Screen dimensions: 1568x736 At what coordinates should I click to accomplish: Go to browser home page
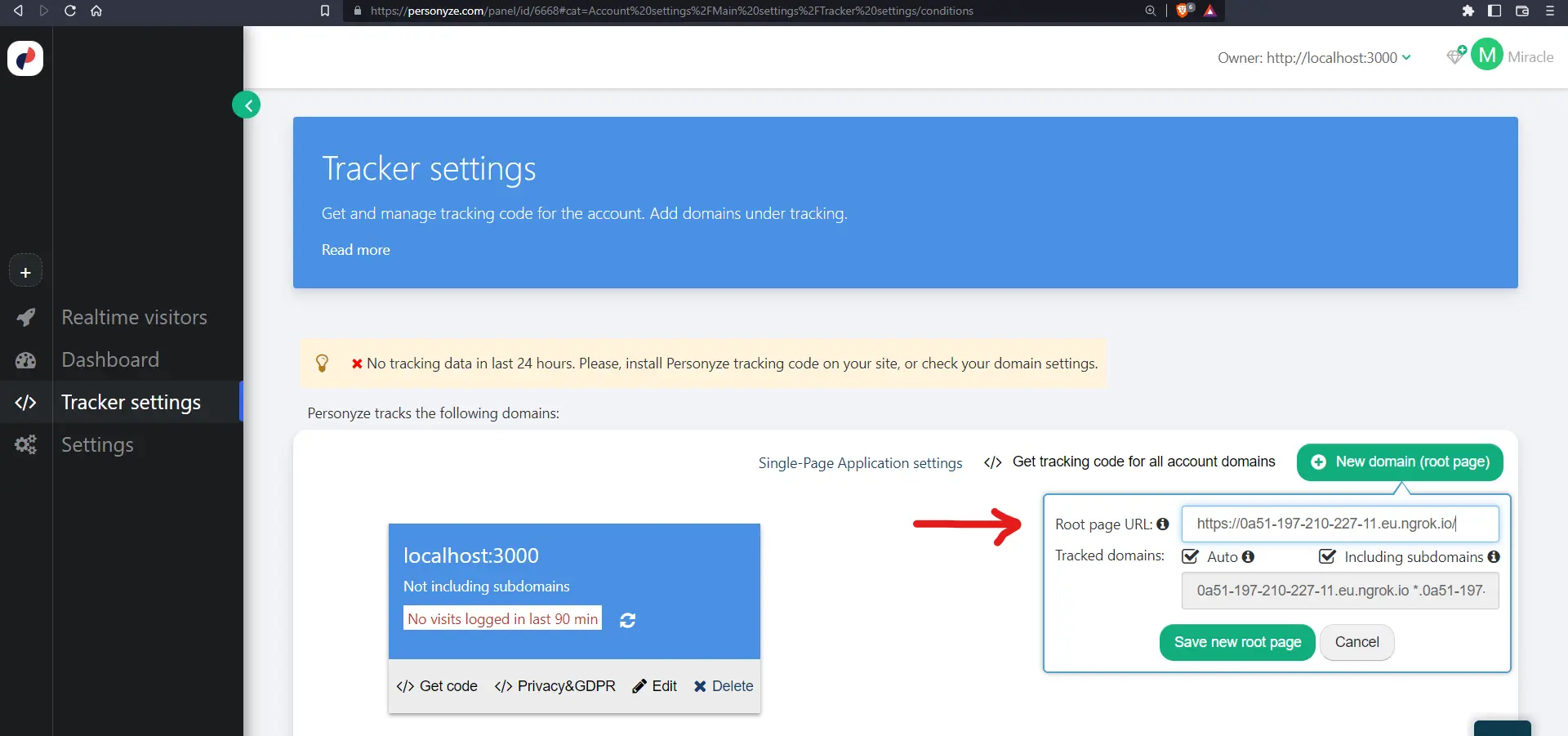96,11
